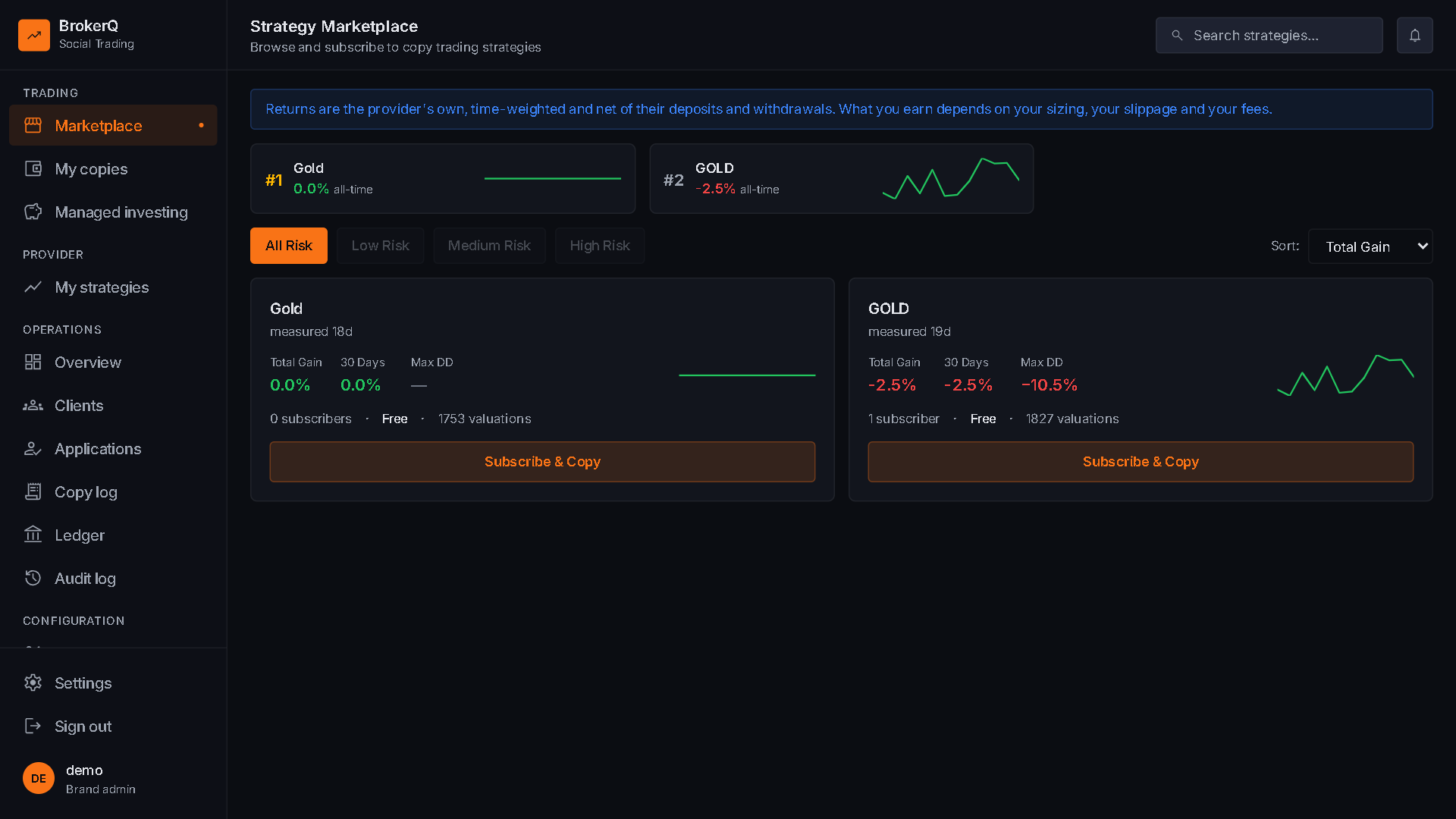This screenshot has width=1456, height=819.
Task: Open Managed investing section
Action: pyautogui.click(x=113, y=212)
